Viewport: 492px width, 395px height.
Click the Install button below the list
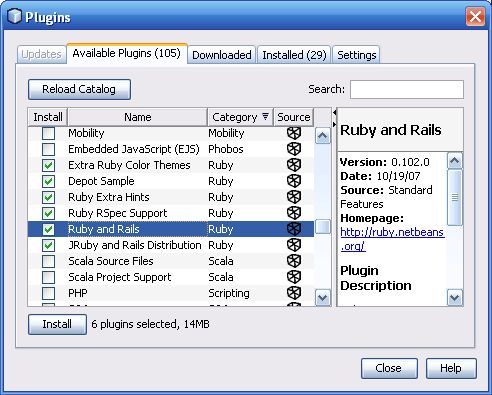(x=57, y=324)
